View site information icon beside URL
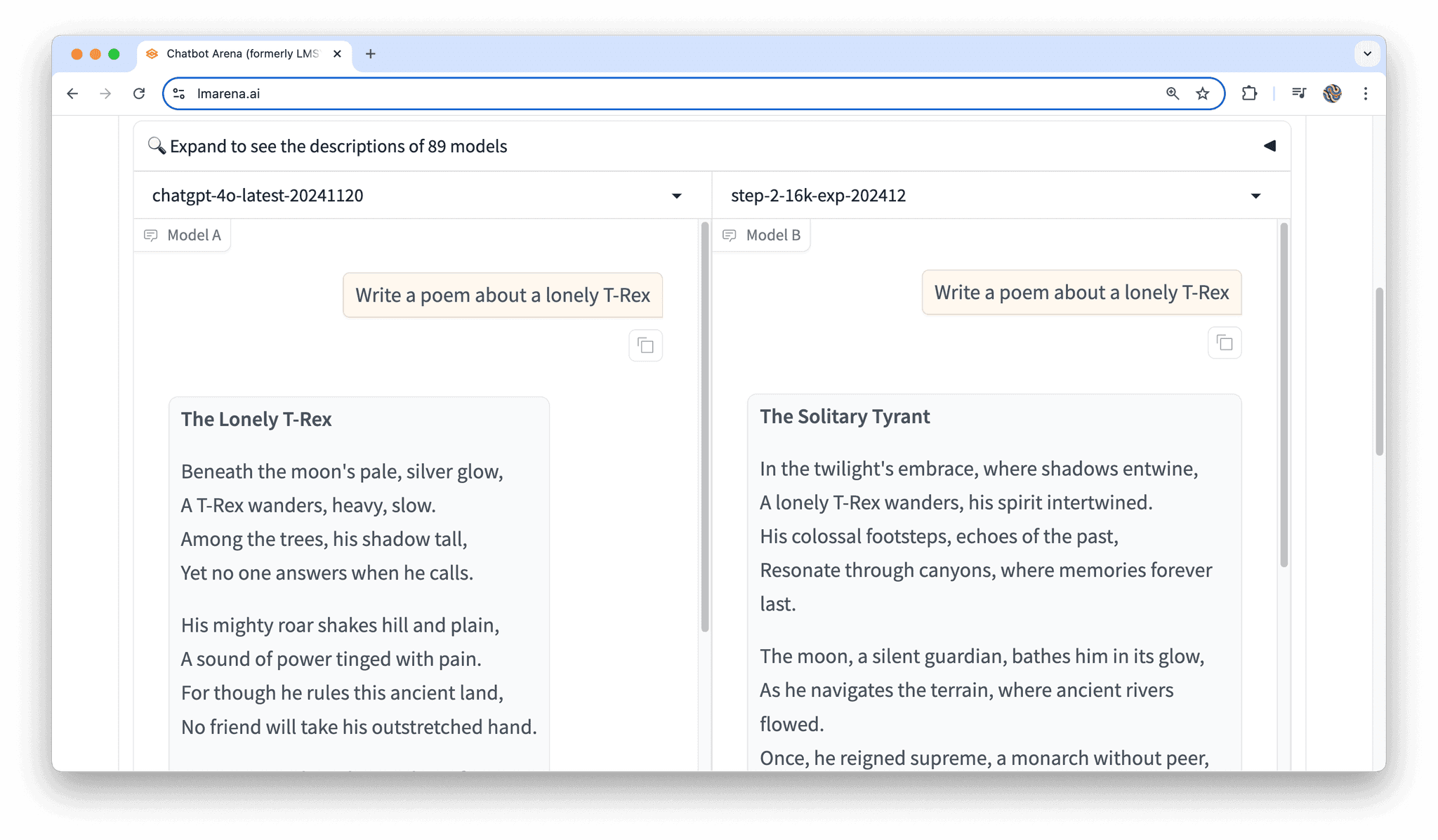The width and height of the screenshot is (1438, 840). [x=179, y=93]
